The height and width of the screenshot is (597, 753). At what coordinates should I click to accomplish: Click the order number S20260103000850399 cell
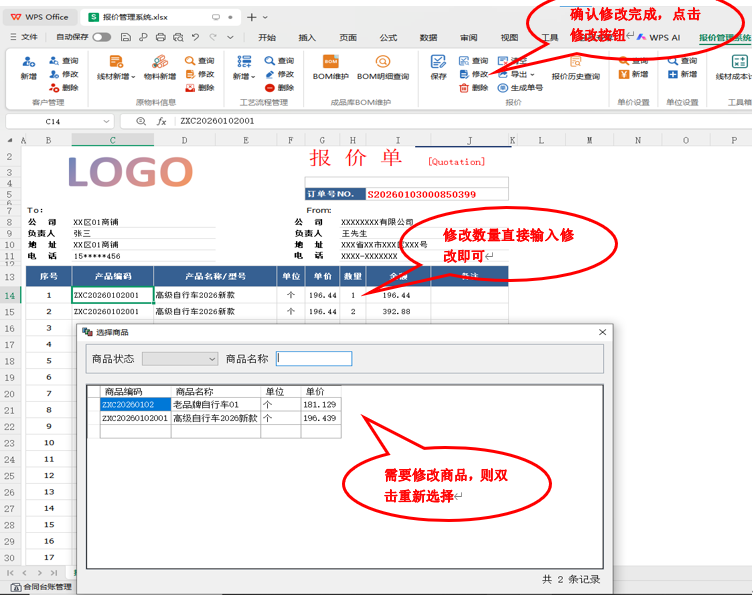(437, 194)
